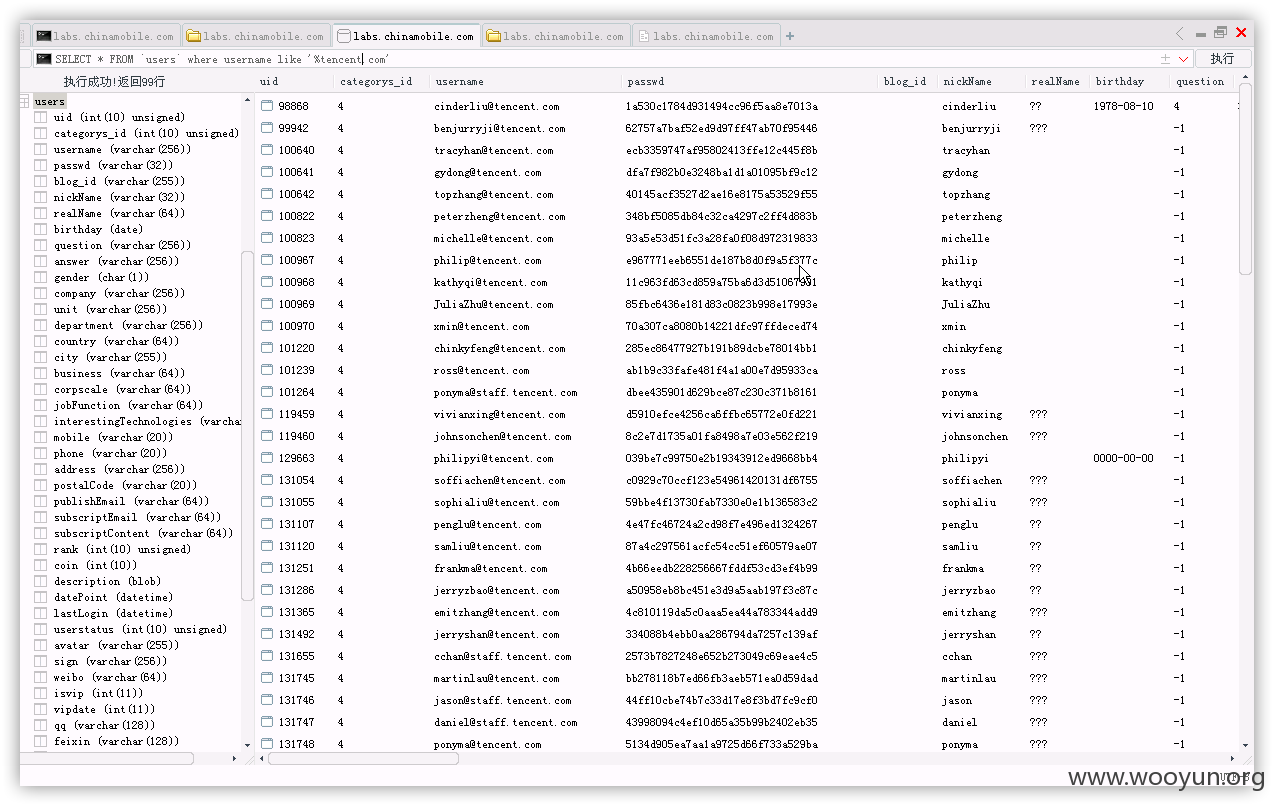This screenshot has width=1274, height=806.
Task: Click the row icon for uid 119459
Action: pos(267,414)
